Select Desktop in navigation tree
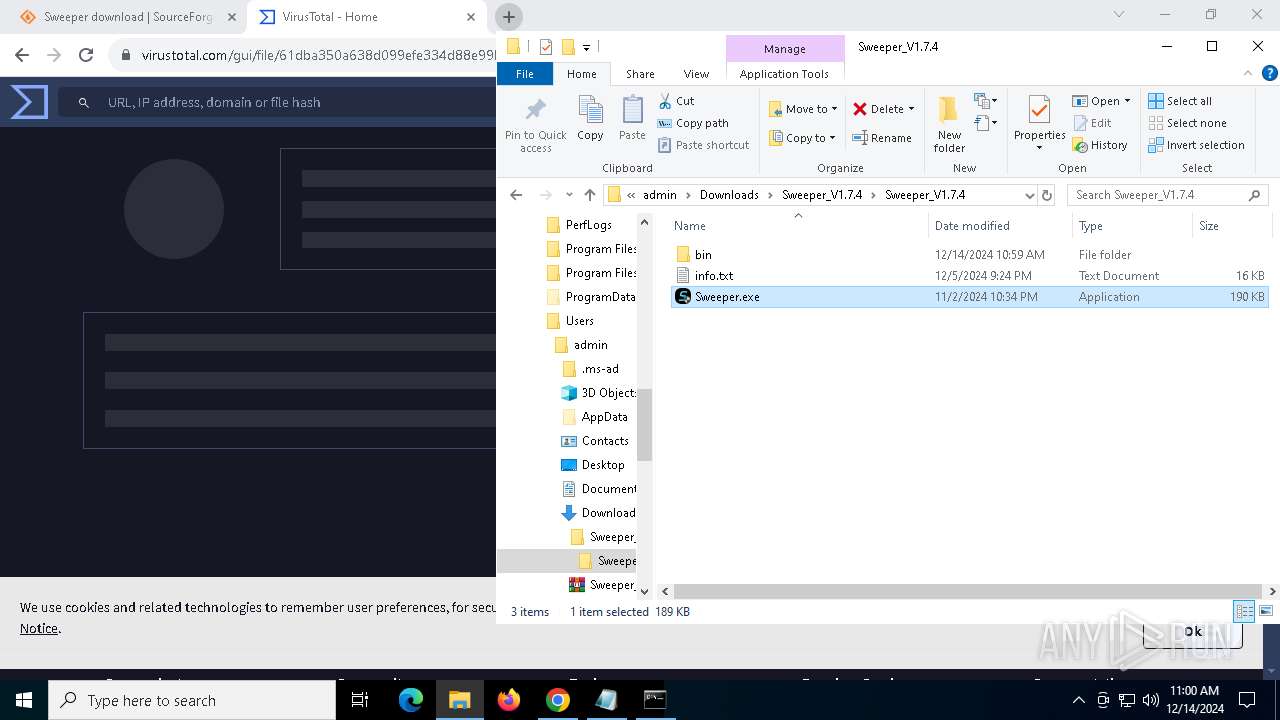This screenshot has height=720, width=1280. tap(602, 465)
